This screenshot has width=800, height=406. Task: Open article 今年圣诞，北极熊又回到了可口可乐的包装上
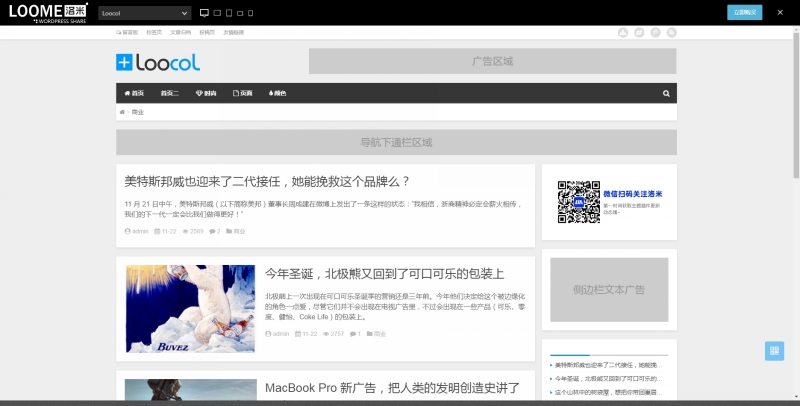click(x=384, y=274)
